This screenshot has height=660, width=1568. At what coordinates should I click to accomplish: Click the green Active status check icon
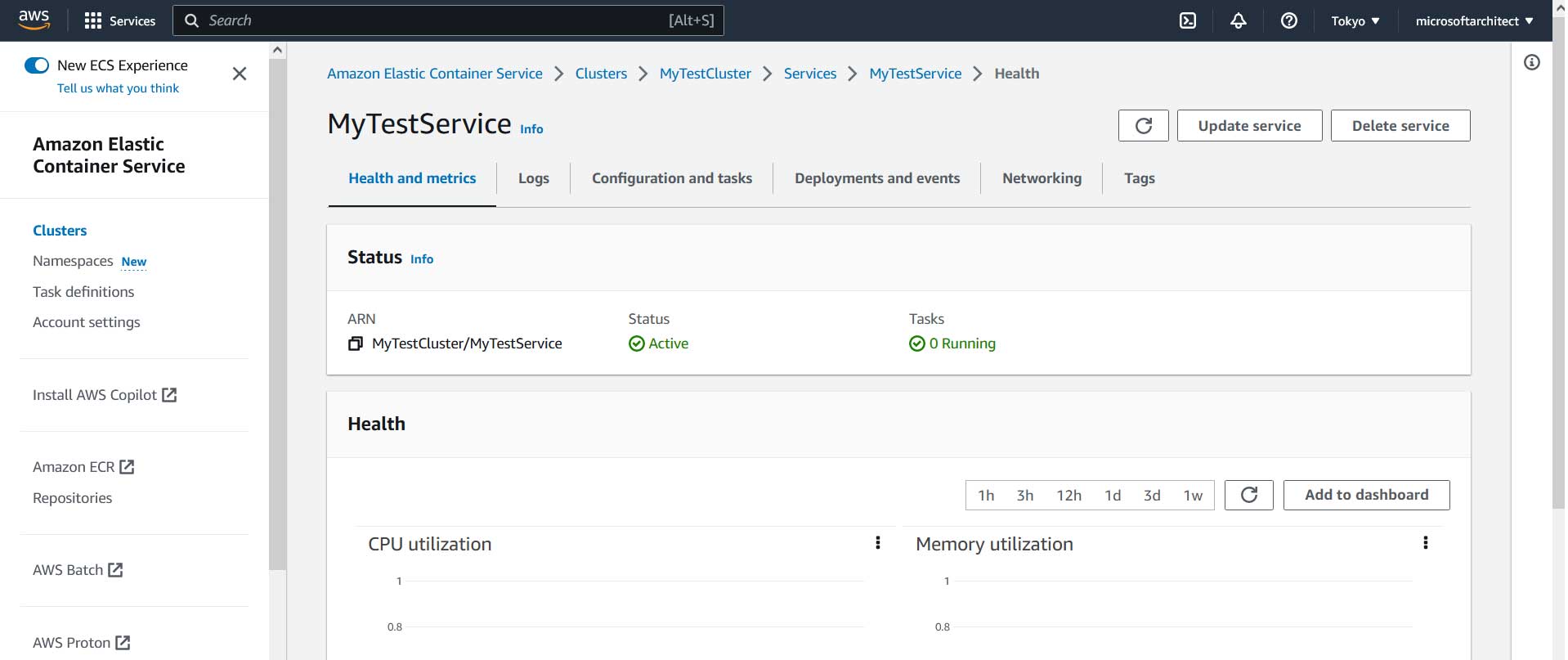click(637, 343)
